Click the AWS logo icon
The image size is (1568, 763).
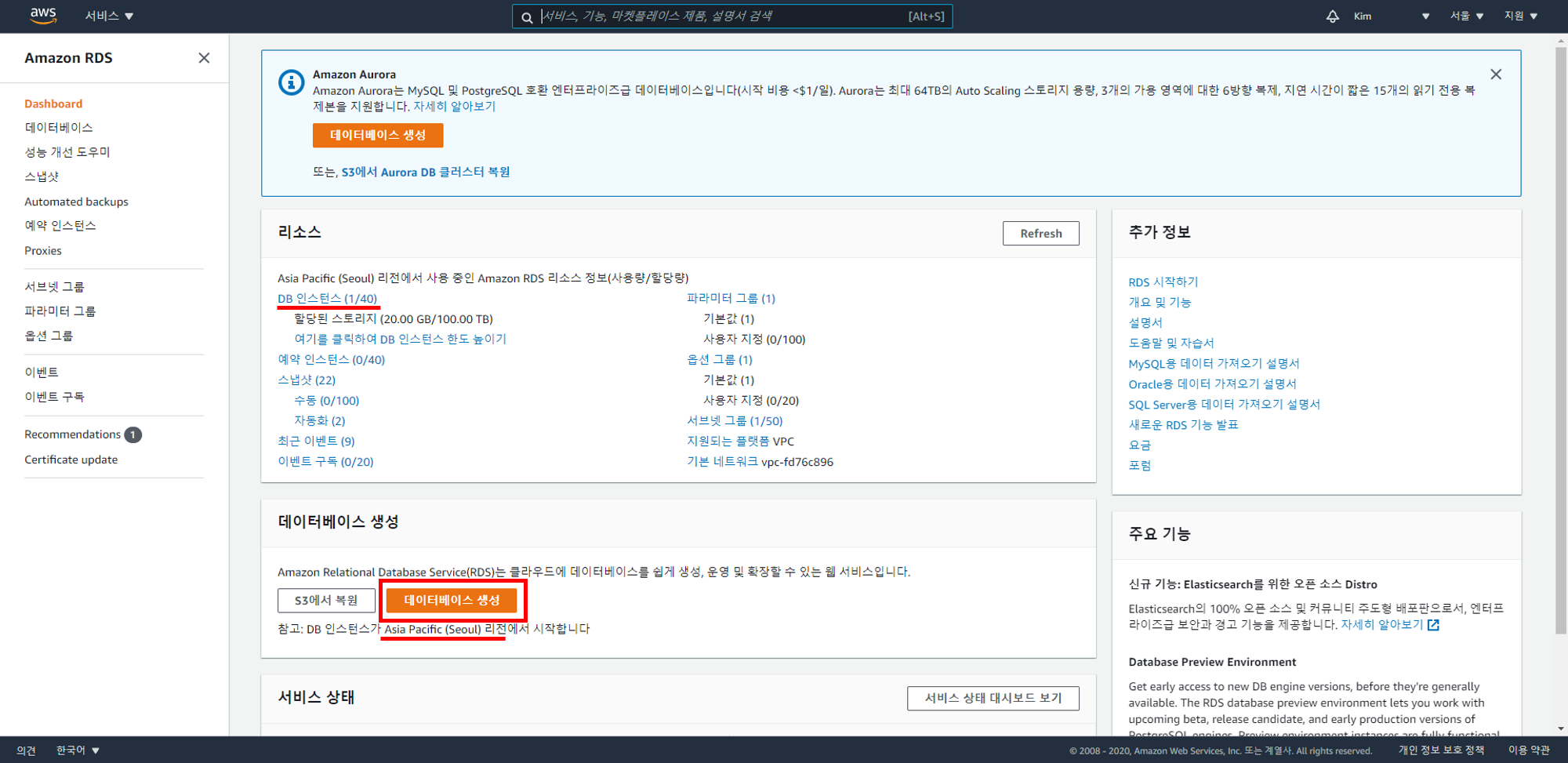pyautogui.click(x=43, y=16)
